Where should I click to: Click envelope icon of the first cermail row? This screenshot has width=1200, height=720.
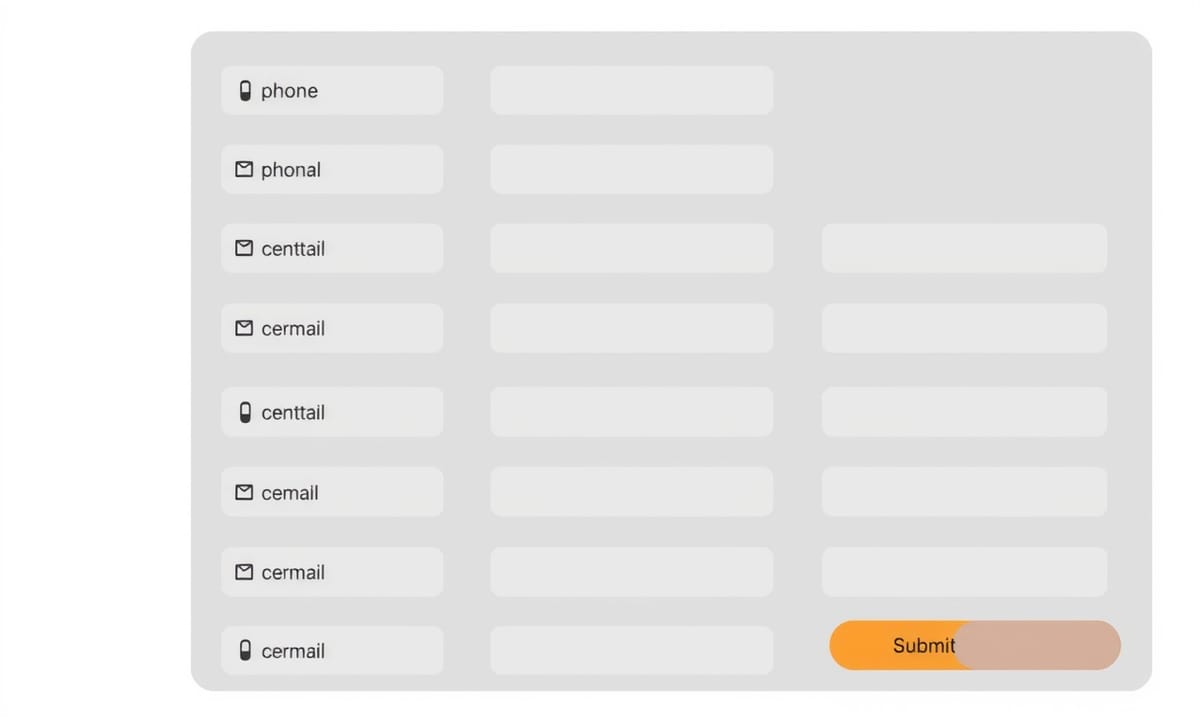(x=244, y=328)
